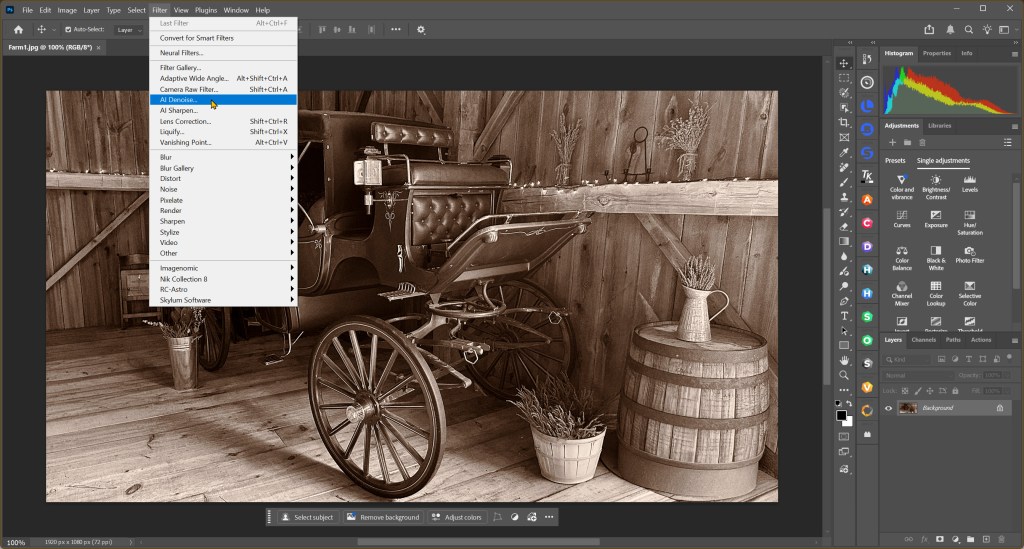Select the Eyedropper tool
This screenshot has width=1024, height=549.
(845, 152)
